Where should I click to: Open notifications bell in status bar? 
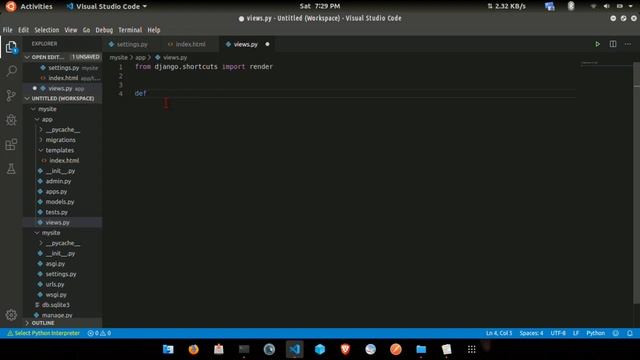point(630,333)
